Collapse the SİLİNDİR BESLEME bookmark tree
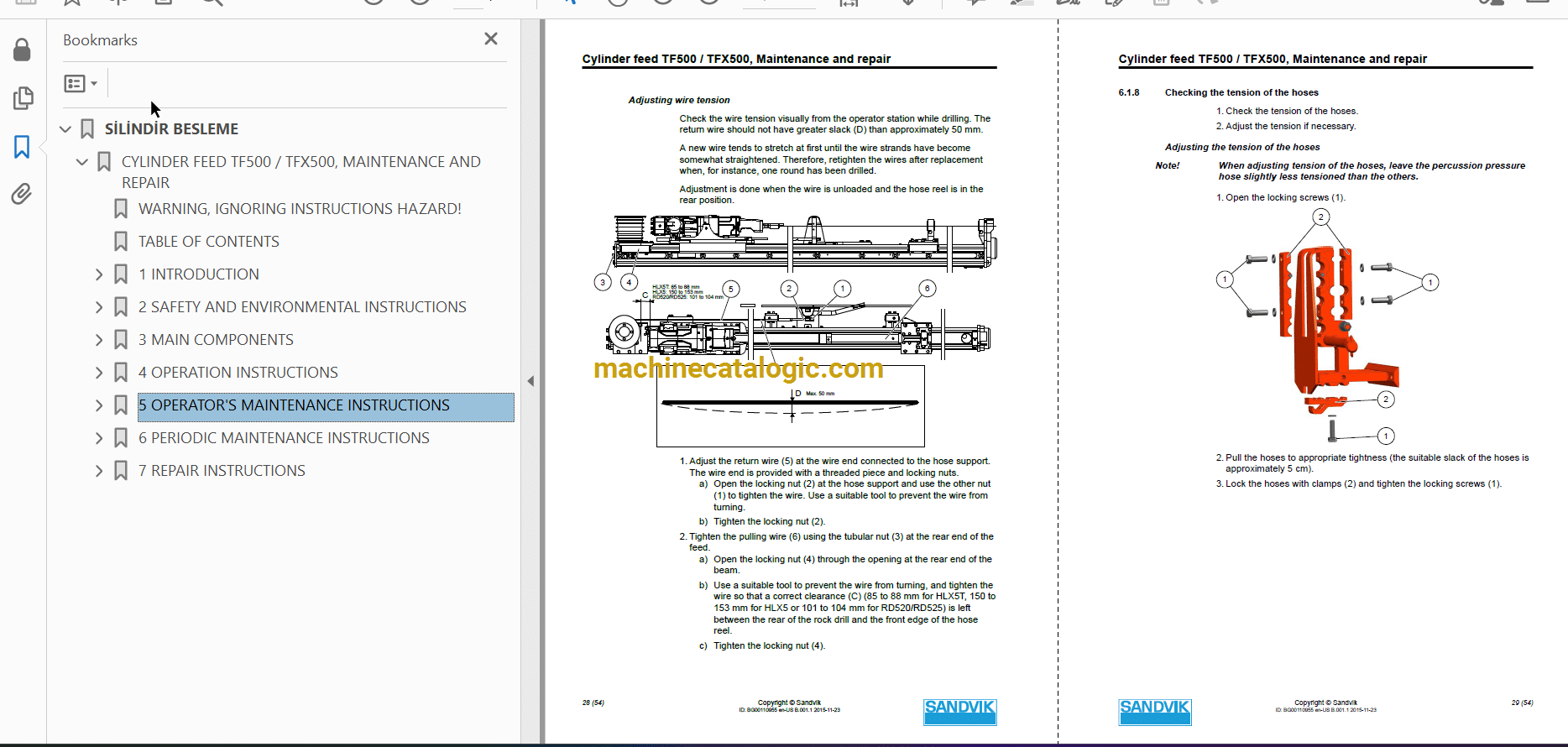 coord(65,129)
